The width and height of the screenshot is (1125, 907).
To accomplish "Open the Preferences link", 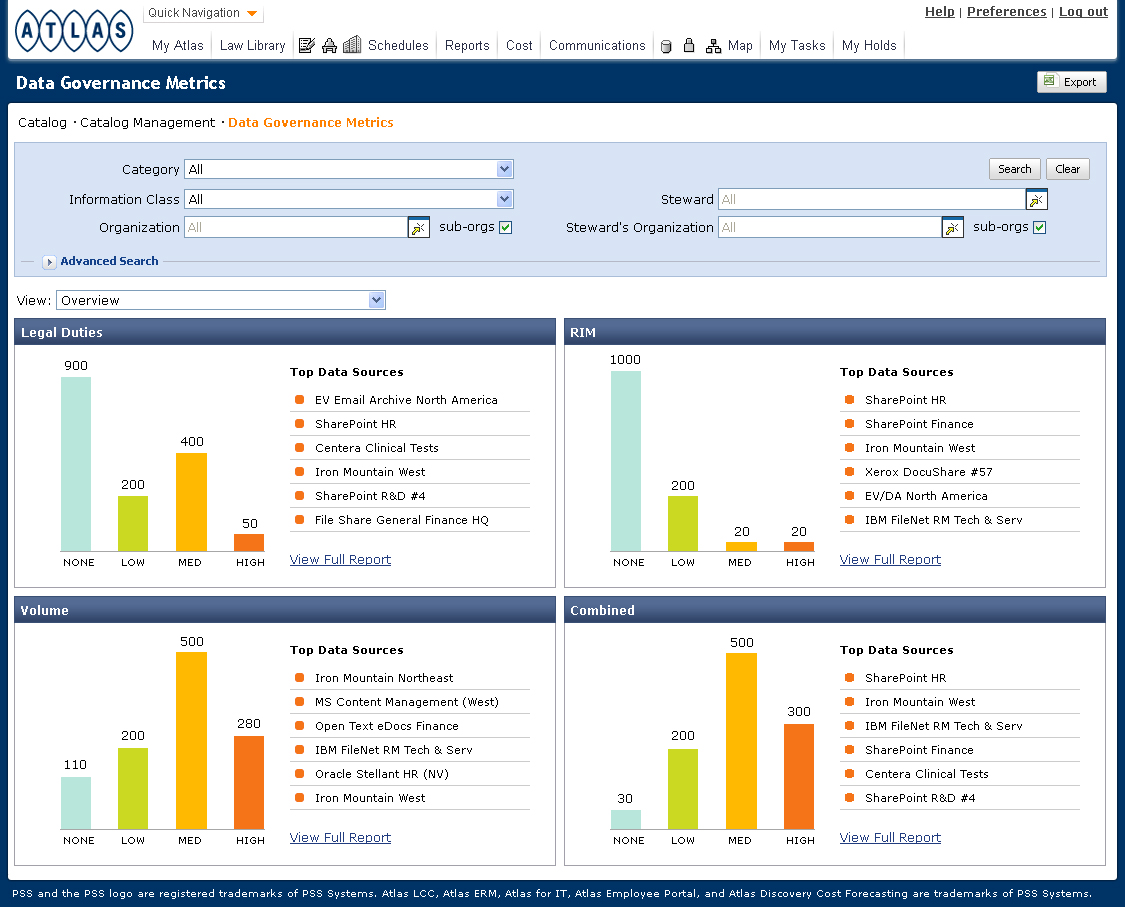I will pyautogui.click(x=1006, y=11).
